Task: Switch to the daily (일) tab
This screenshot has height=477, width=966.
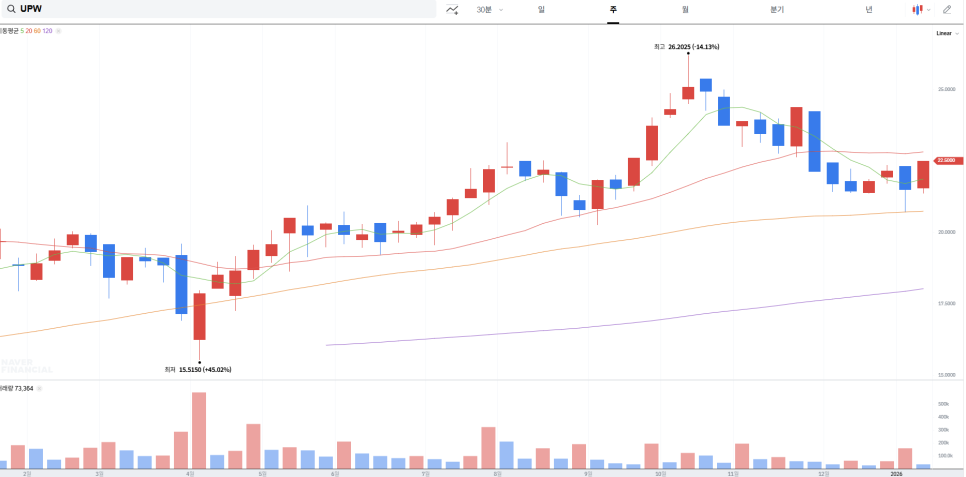Action: [x=541, y=9]
